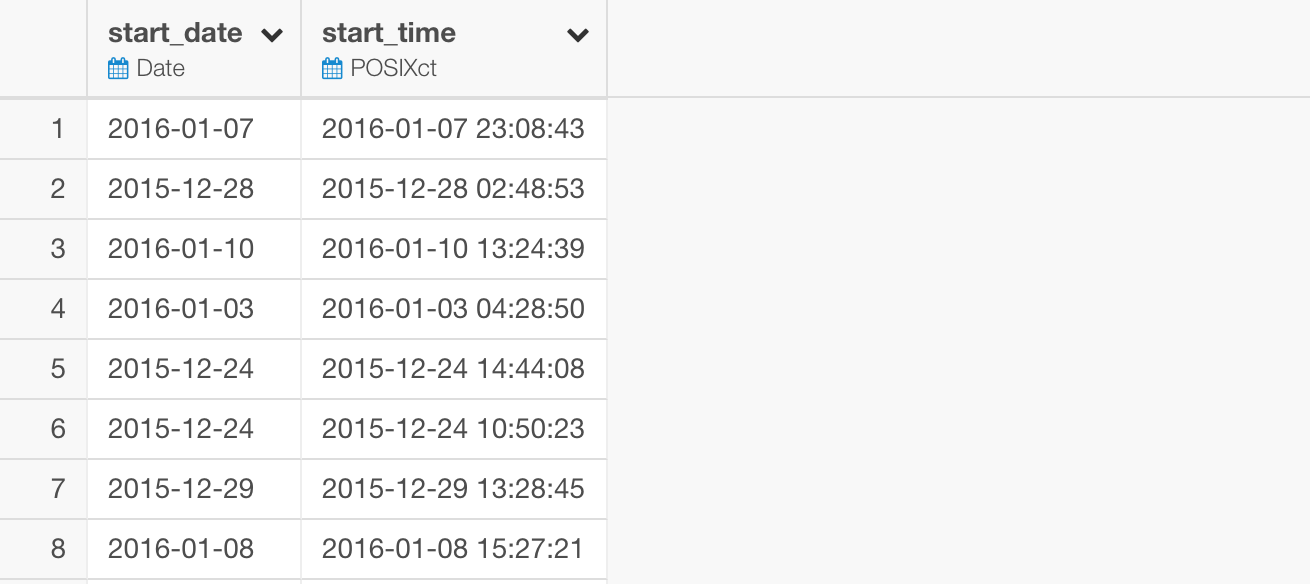Select row number 1
Screen dimensions: 1310x584
click(x=43, y=129)
